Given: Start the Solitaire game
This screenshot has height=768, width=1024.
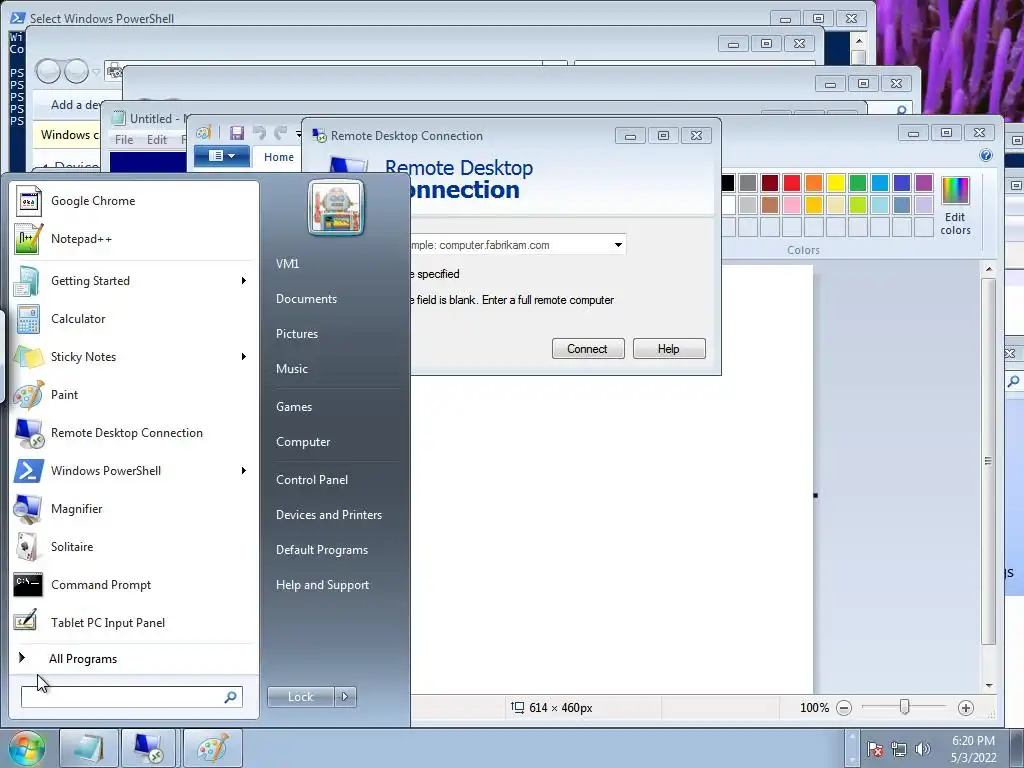Looking at the screenshot, I should coord(135,547).
